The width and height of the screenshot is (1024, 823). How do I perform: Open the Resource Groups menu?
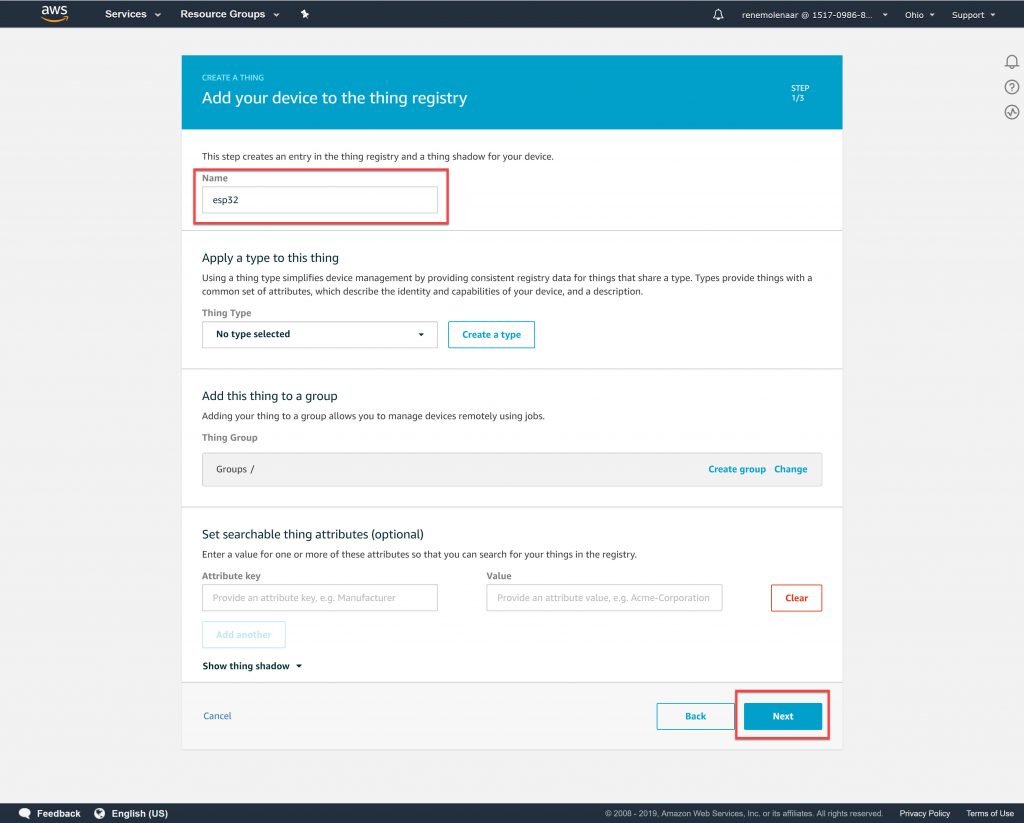click(229, 15)
